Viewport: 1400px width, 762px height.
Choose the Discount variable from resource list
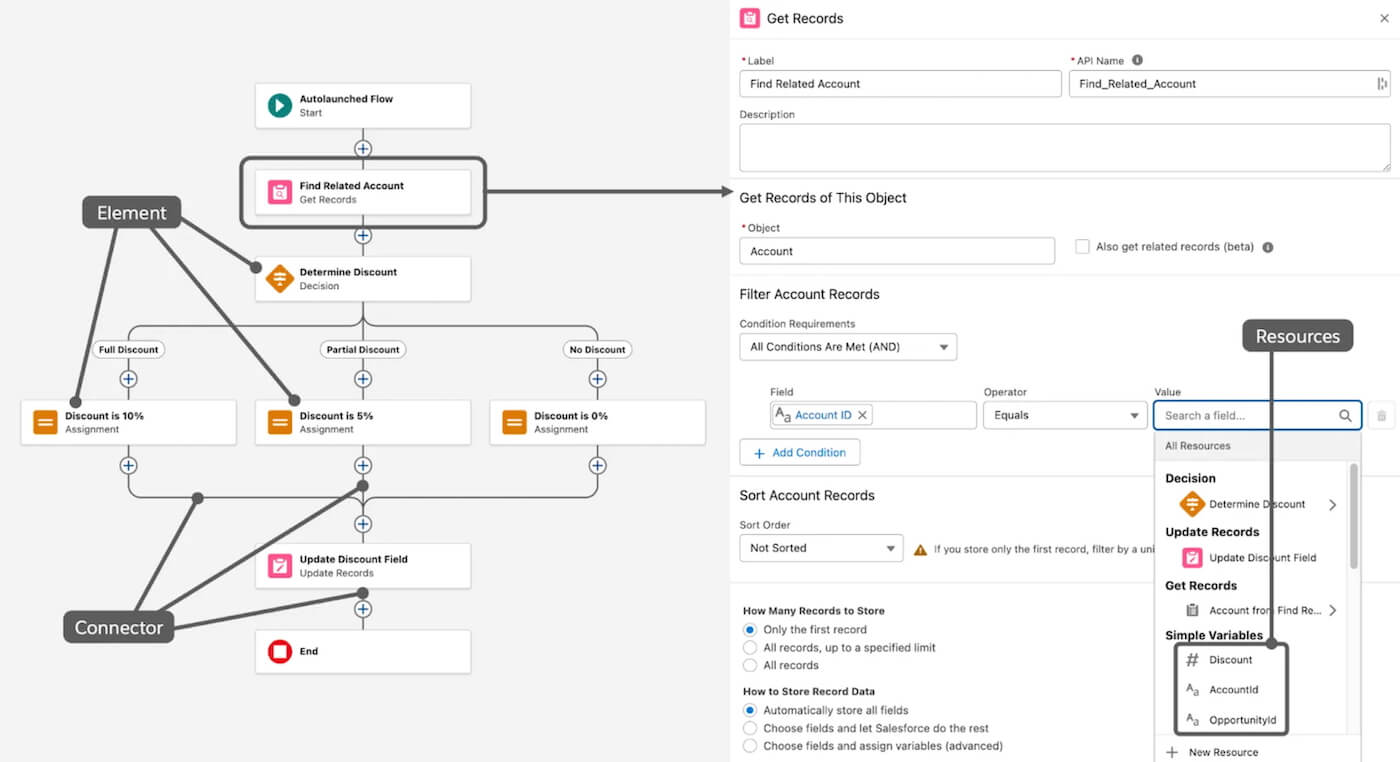tap(1230, 660)
